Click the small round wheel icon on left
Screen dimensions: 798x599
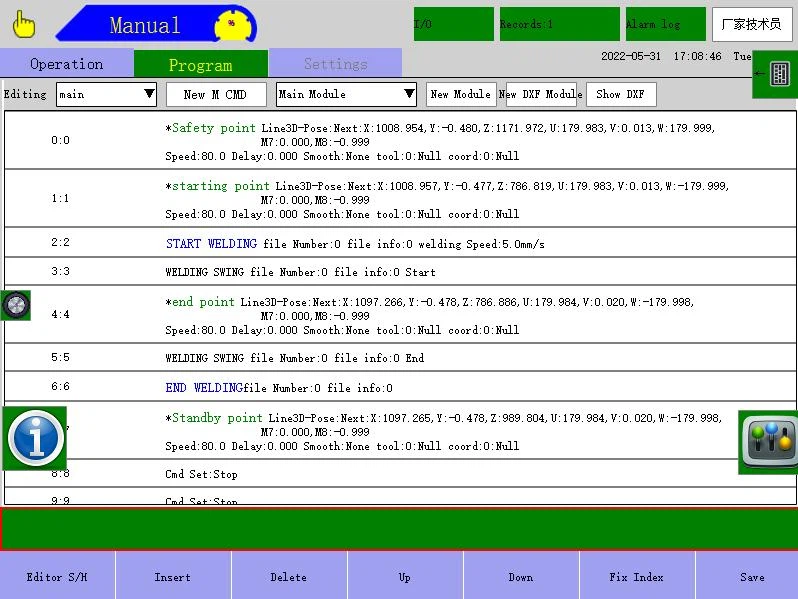pyautogui.click(x=15, y=305)
